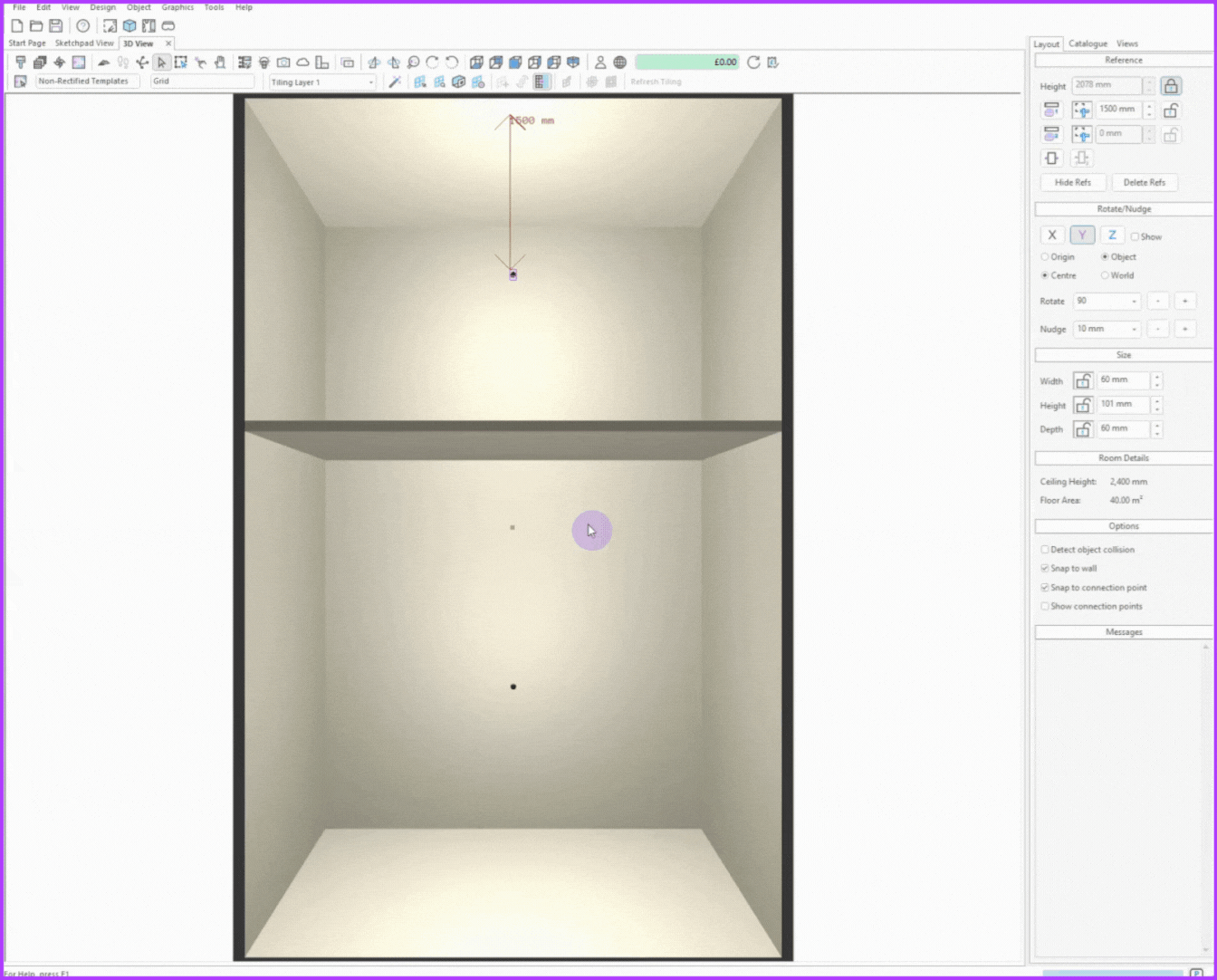
Task: Click the magic wand tiling icon
Action: point(395,82)
